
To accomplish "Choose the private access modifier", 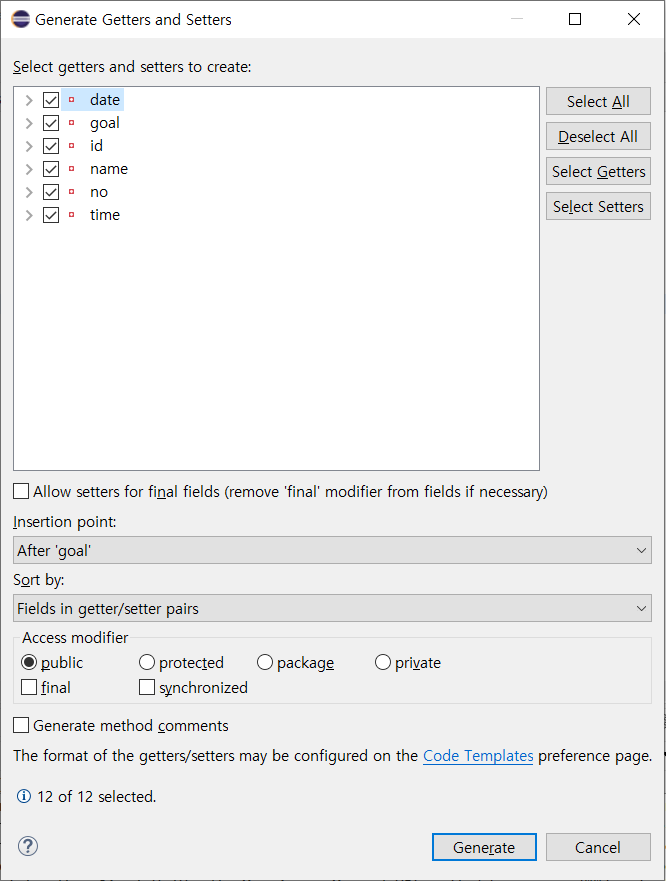I will (x=383, y=662).
